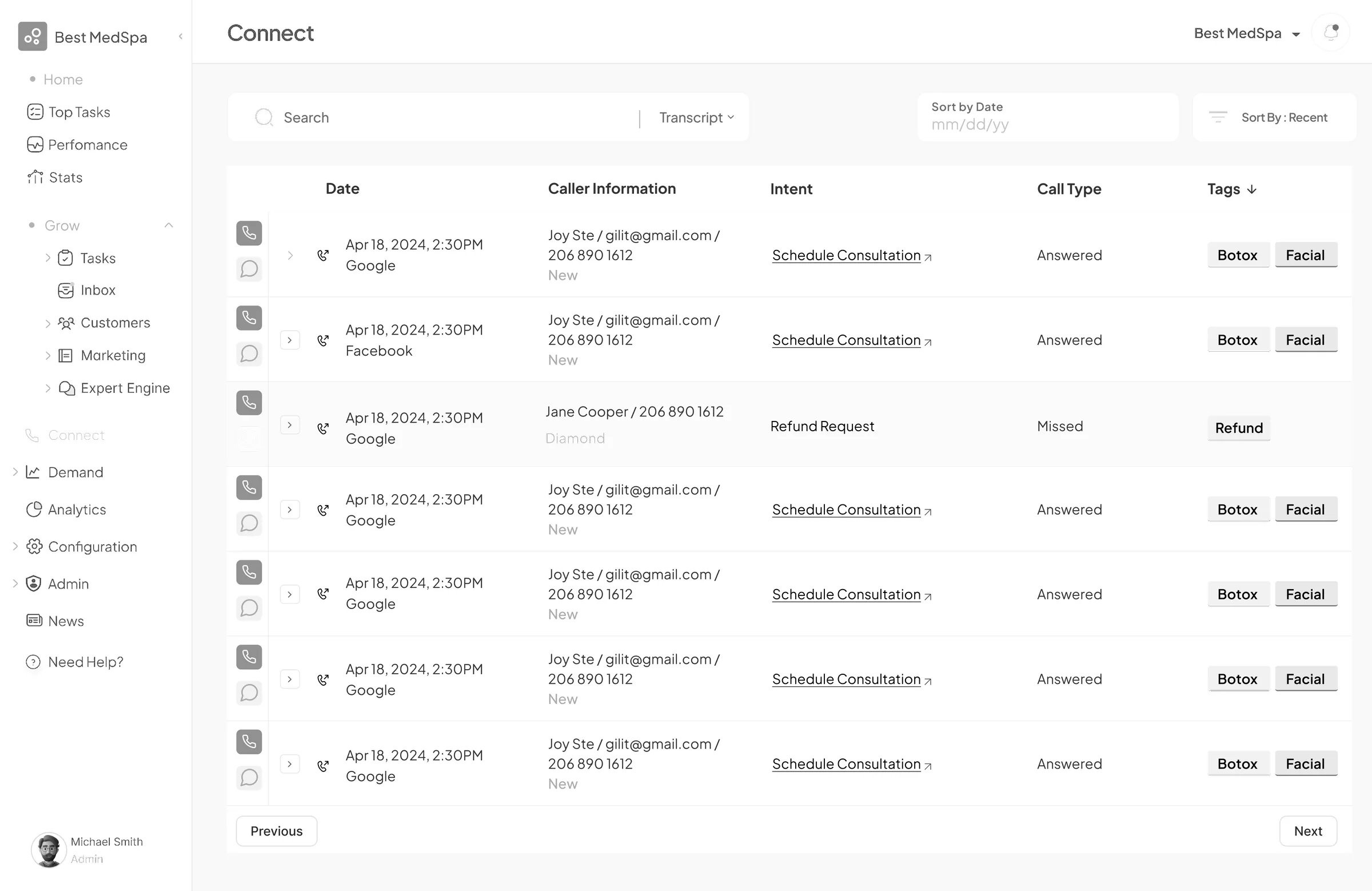Image resolution: width=1372 pixels, height=891 pixels.
Task: Expand the Facebook call row
Action: pos(290,340)
